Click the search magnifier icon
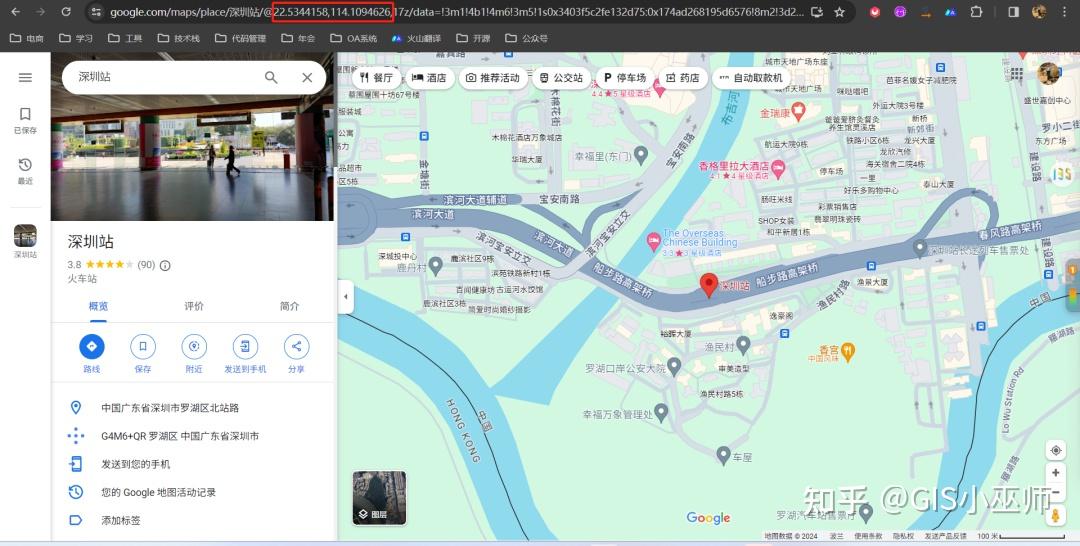 [x=271, y=78]
